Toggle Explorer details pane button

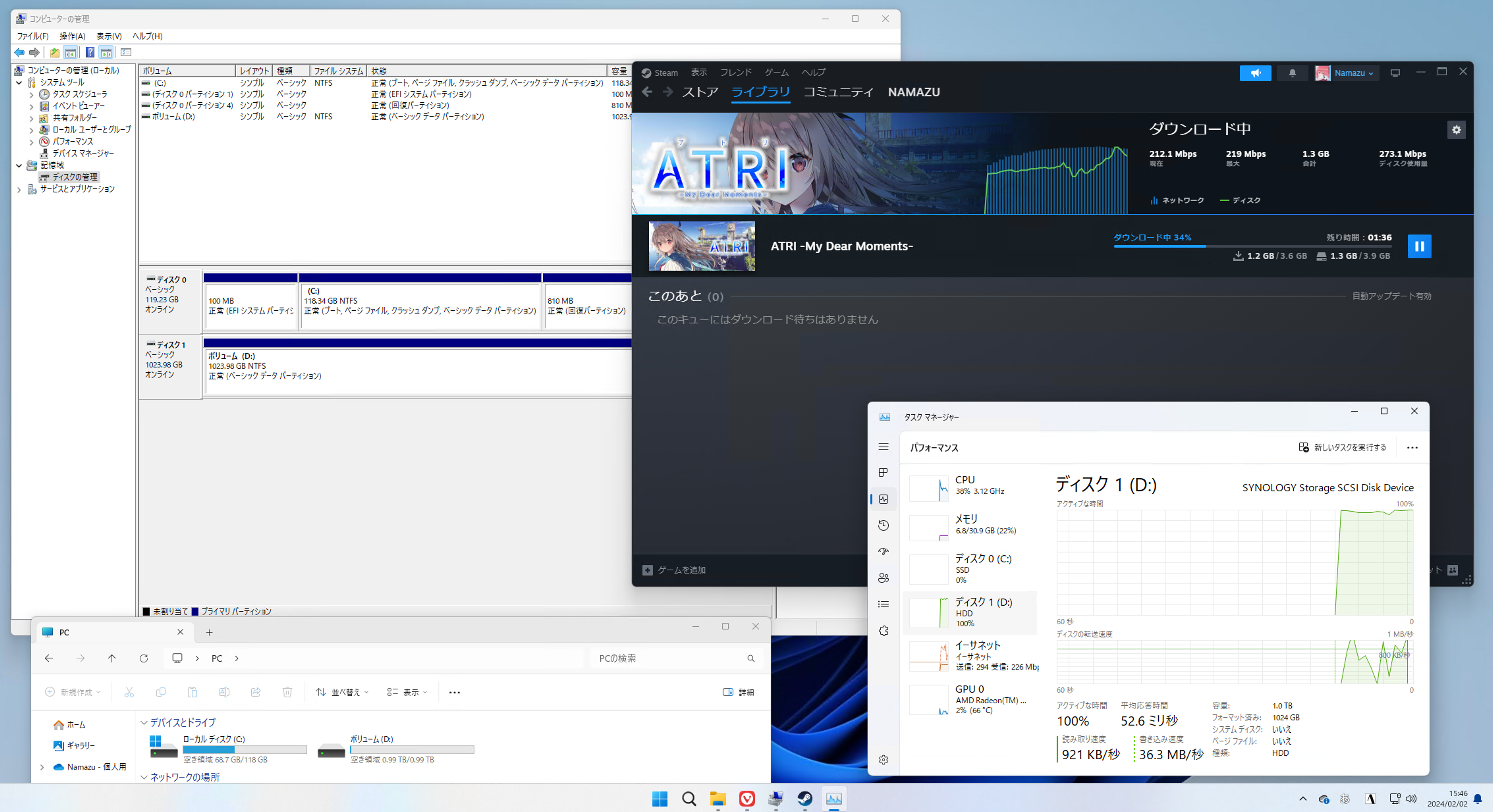tap(738, 692)
